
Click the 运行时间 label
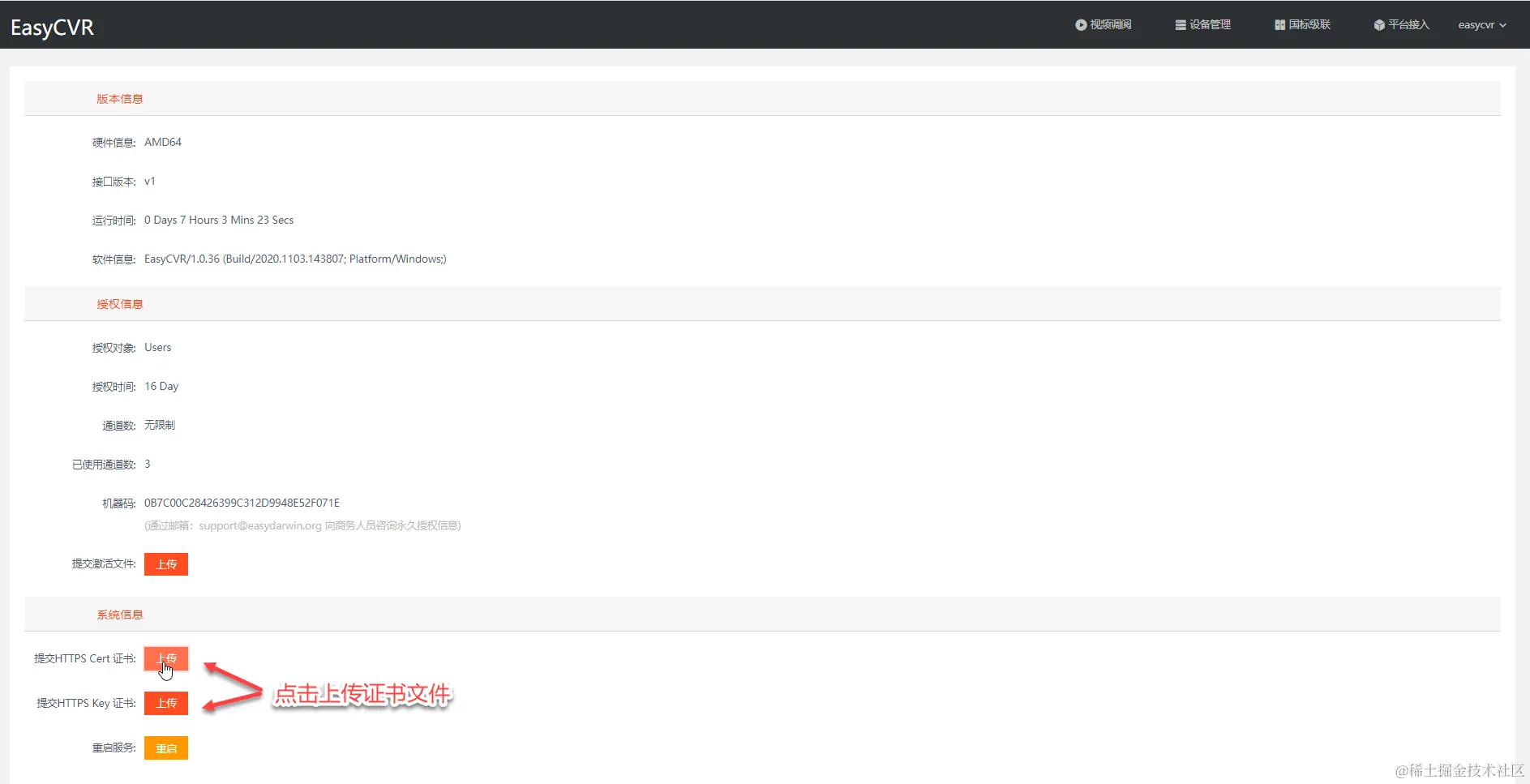click(114, 221)
